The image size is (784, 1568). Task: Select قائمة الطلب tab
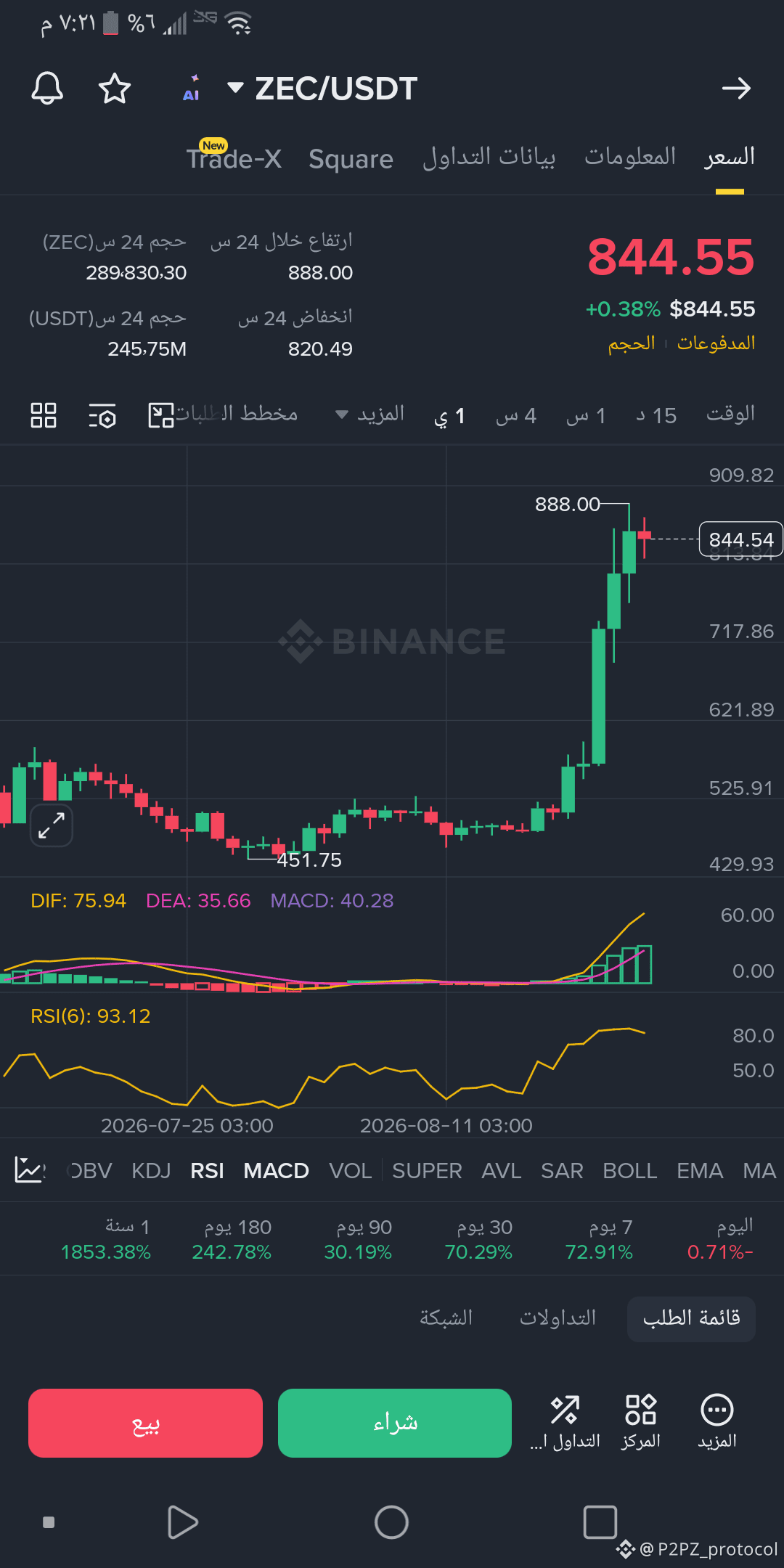click(691, 1318)
